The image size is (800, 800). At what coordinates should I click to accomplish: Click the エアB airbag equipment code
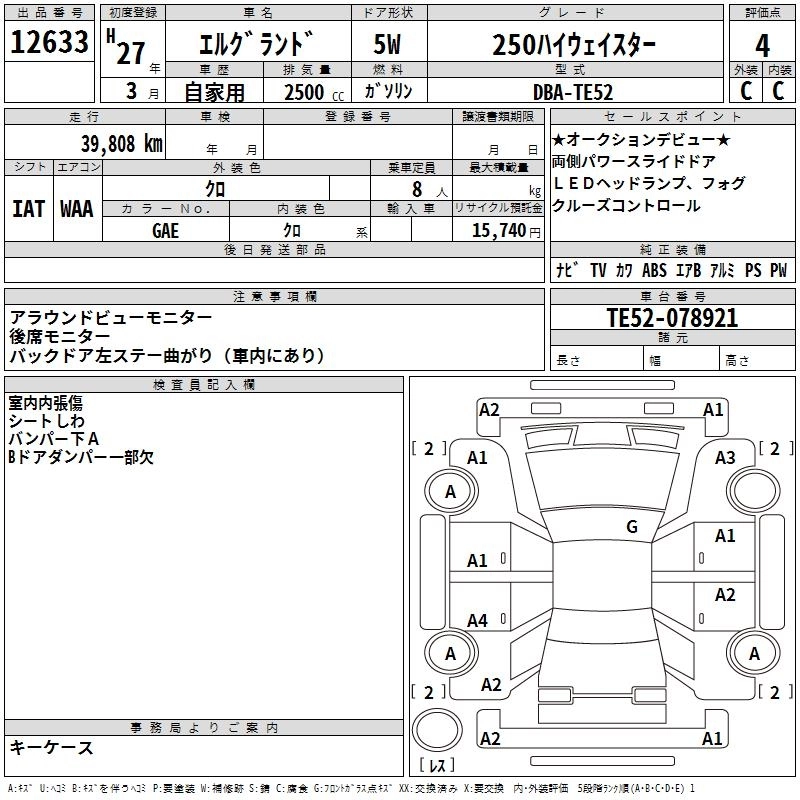[x=688, y=270]
